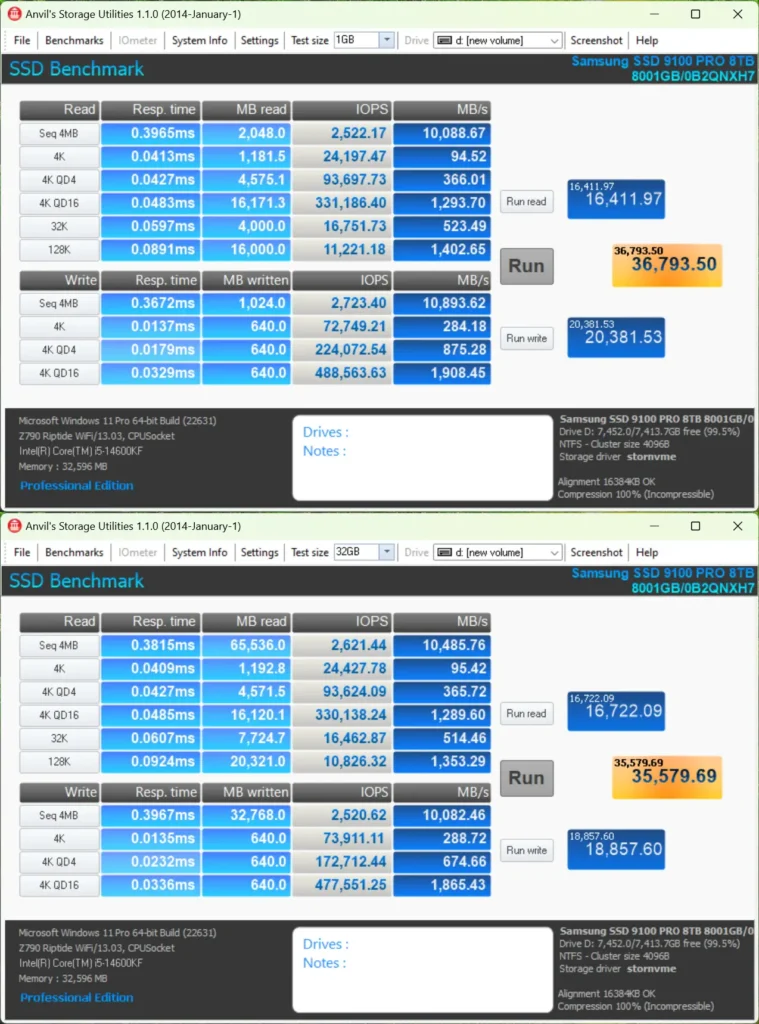The height and width of the screenshot is (1024, 759).
Task: Click the 36,793.50 total score box
Action: tap(667, 264)
